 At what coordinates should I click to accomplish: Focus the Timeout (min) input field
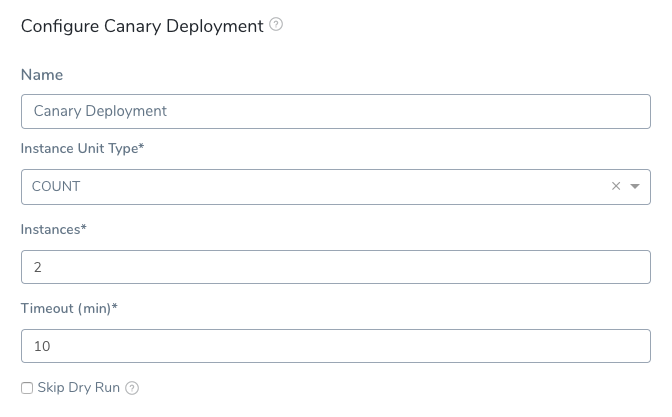tap(336, 346)
